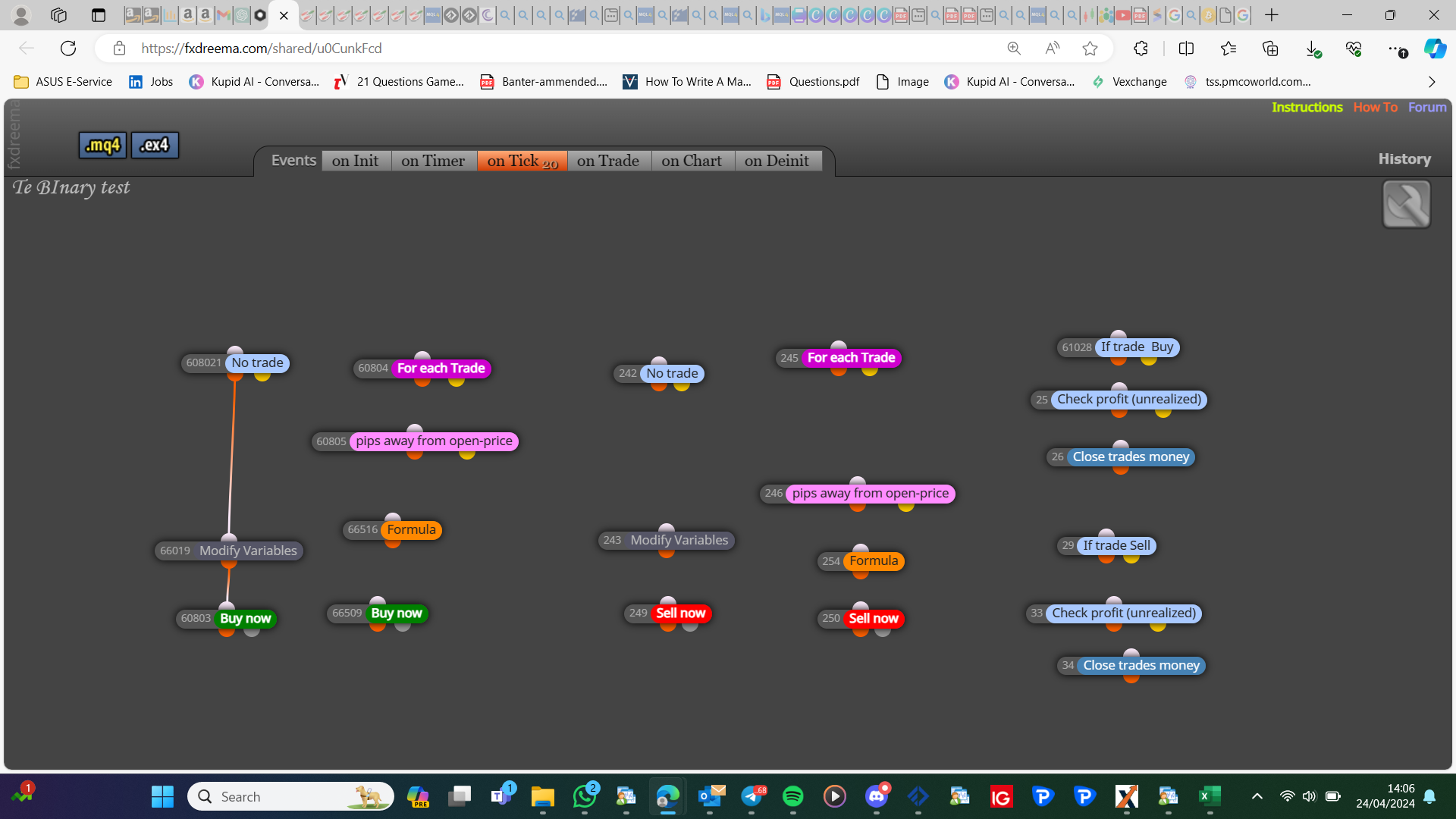1456x819 pixels.
Task: Open Copilot sidebar icon
Action: pyautogui.click(x=1435, y=49)
